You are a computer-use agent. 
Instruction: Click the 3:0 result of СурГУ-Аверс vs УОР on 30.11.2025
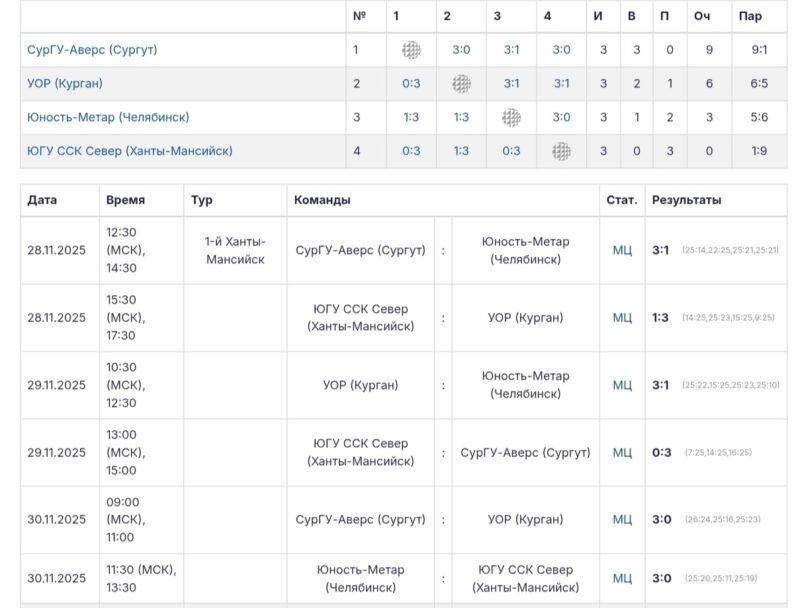pyautogui.click(x=661, y=519)
